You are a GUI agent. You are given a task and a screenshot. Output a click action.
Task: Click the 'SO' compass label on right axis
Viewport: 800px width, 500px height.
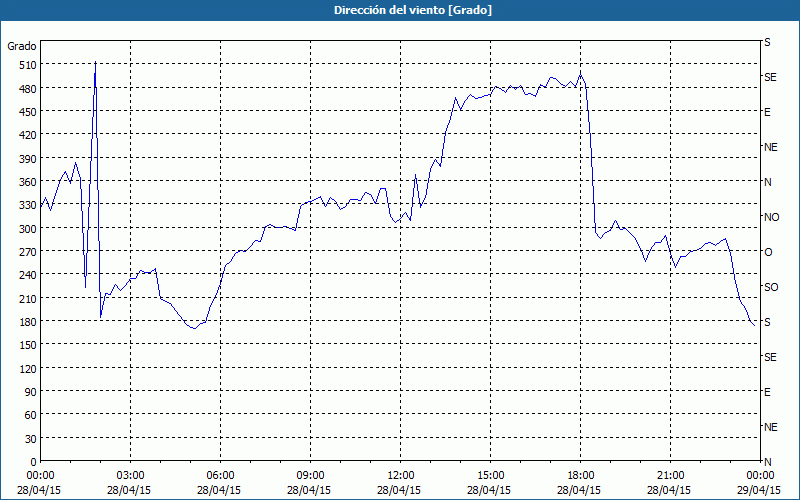pyautogui.click(x=771, y=287)
